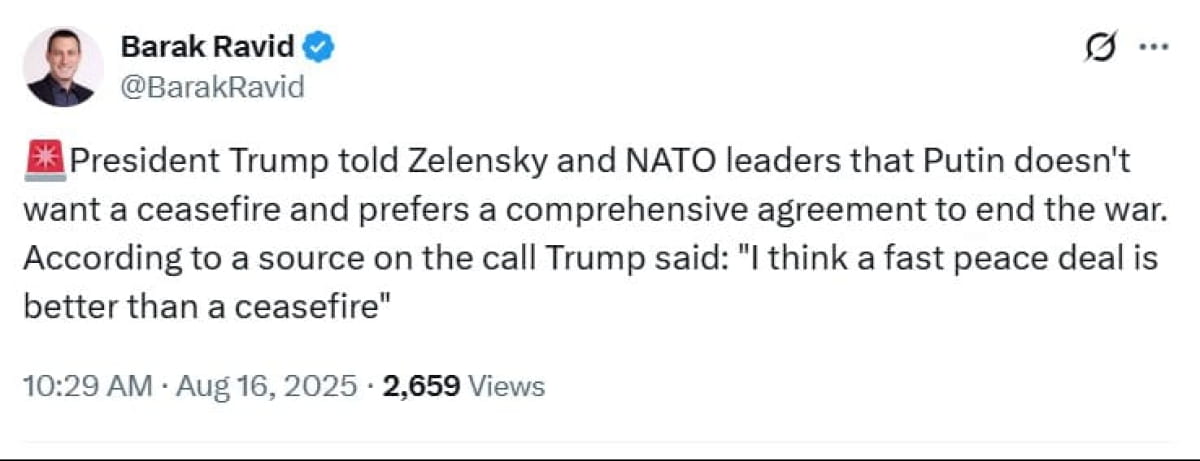Viewport: 1200px width, 461px height.
Task: Click the Views label
Action: coord(506,386)
